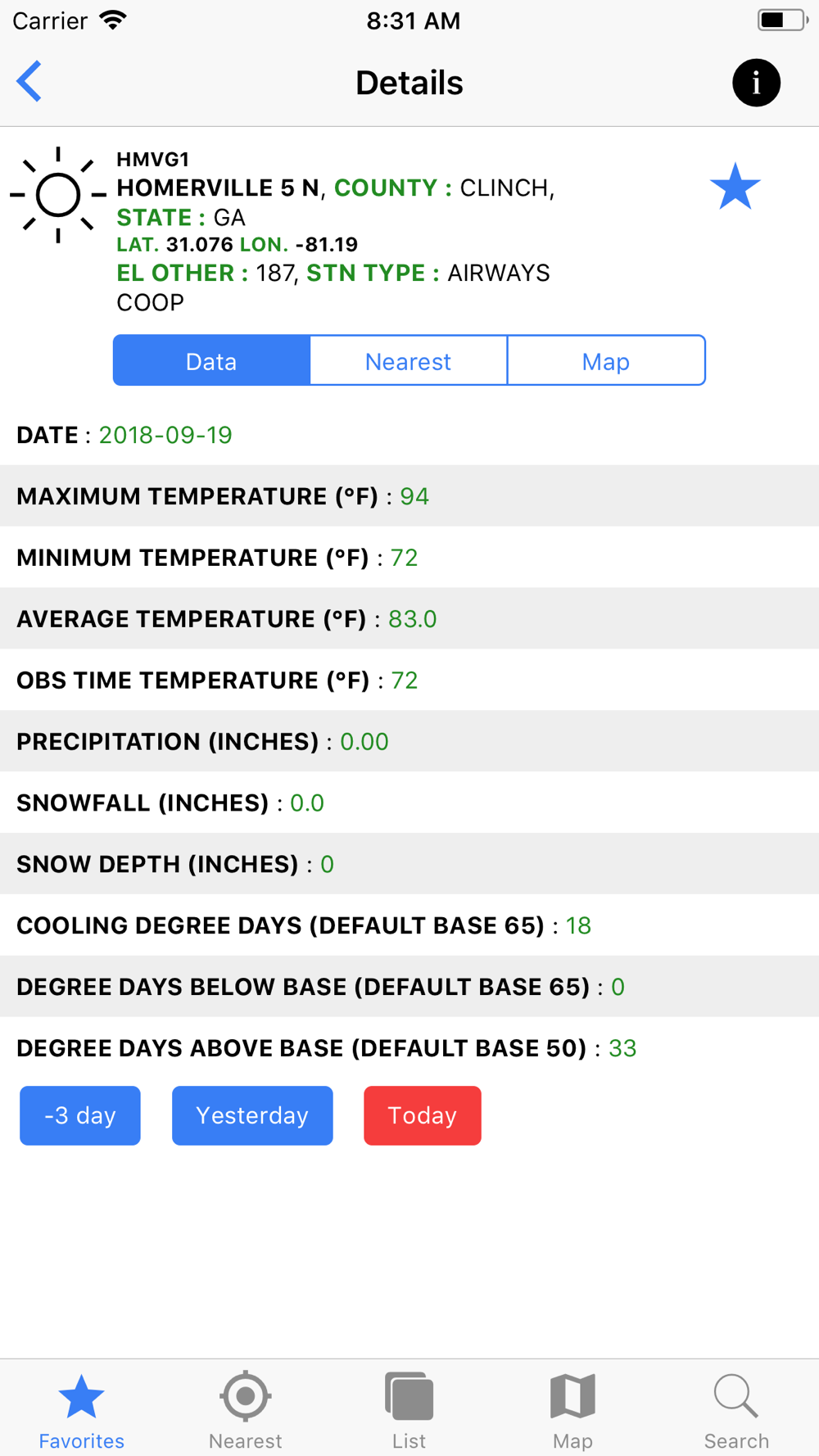Open the Search tab bar icon
819x1456 pixels.
[736, 1396]
